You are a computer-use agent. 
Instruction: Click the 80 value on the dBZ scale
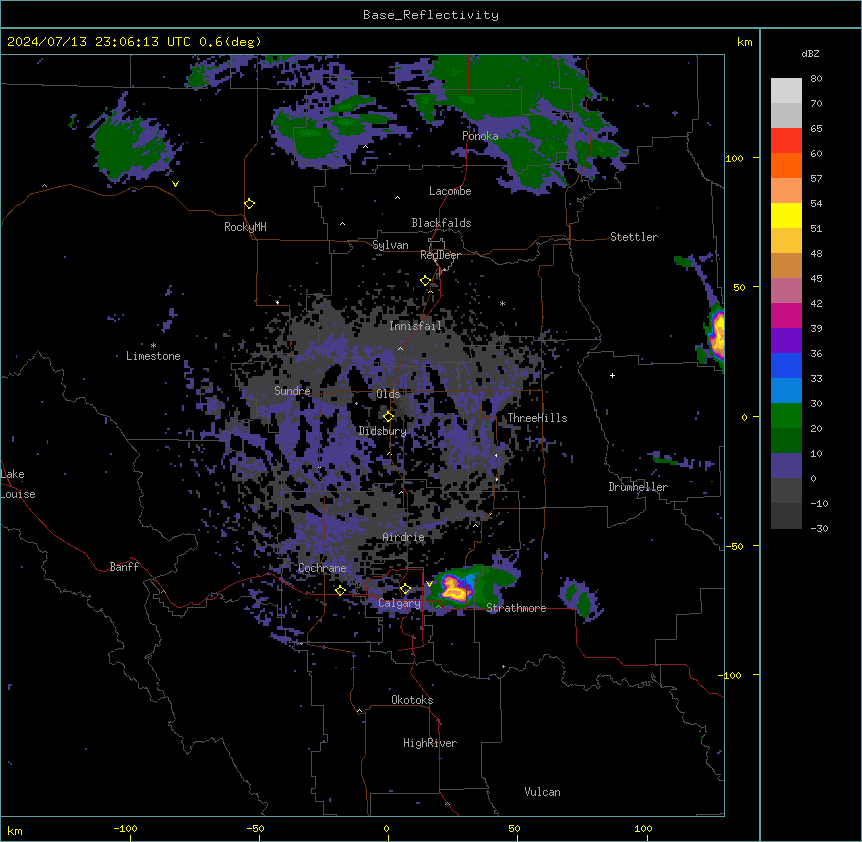pyautogui.click(x=816, y=79)
